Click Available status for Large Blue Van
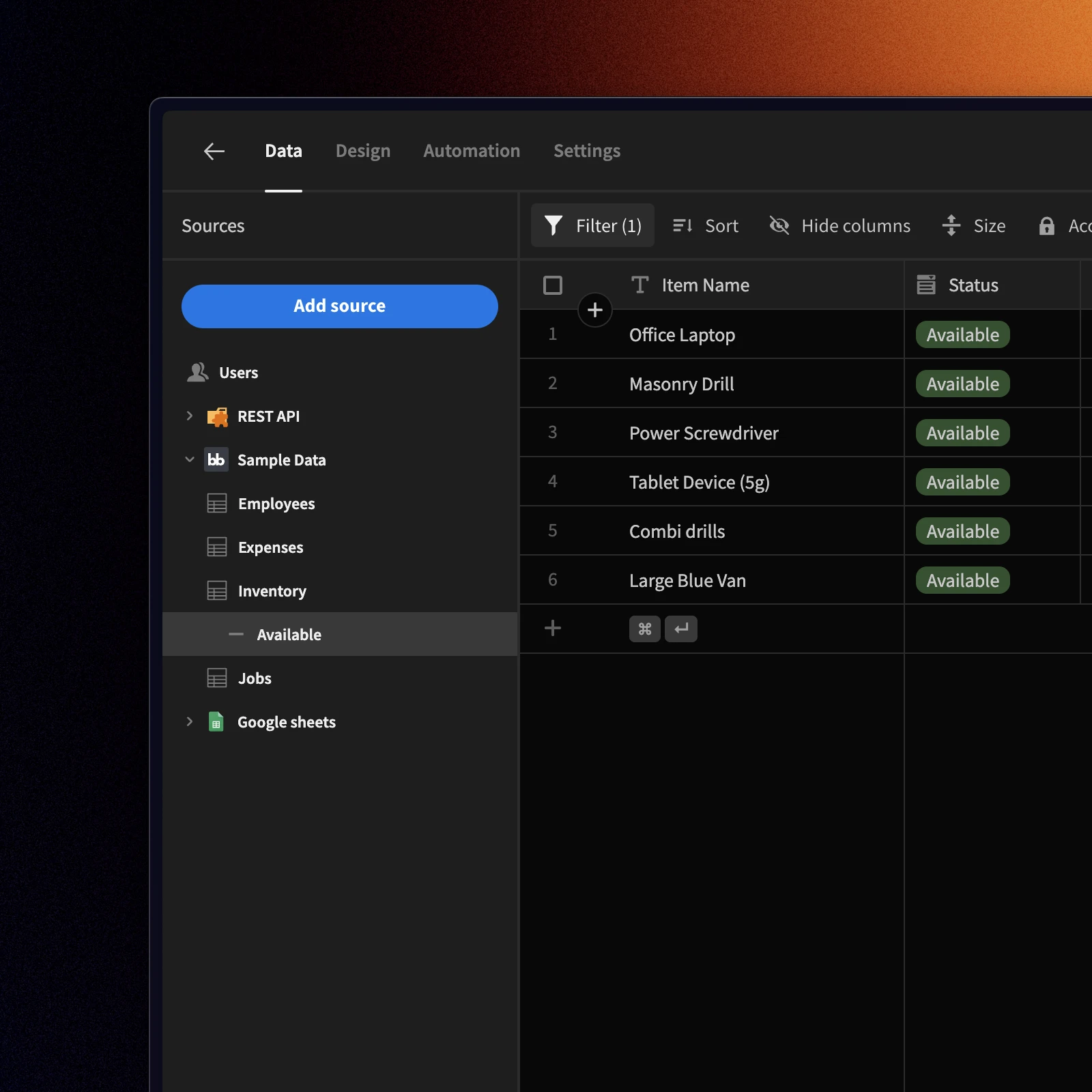The height and width of the screenshot is (1092, 1092). [x=963, y=580]
